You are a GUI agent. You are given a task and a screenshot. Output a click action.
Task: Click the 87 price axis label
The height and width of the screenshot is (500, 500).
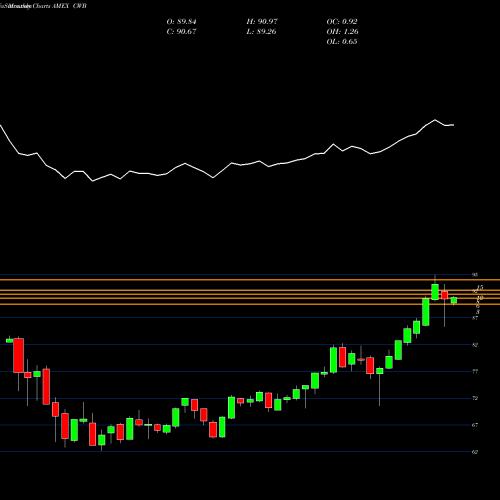[x=475, y=318]
